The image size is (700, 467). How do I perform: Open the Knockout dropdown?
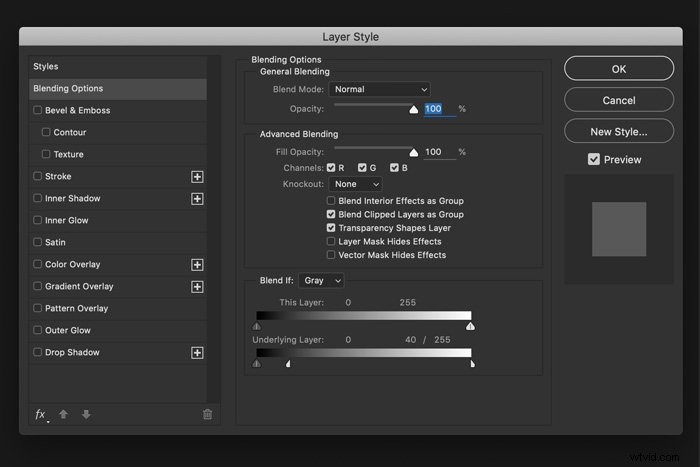(355, 184)
